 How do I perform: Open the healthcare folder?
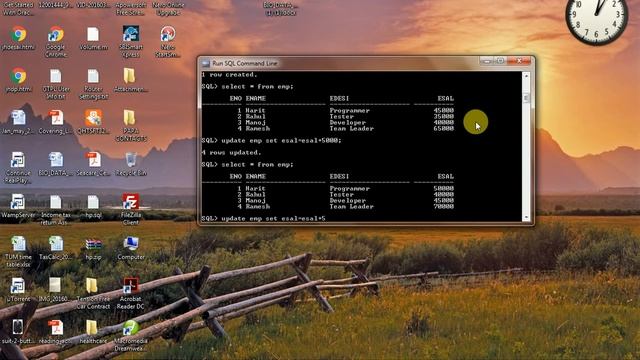click(x=92, y=327)
